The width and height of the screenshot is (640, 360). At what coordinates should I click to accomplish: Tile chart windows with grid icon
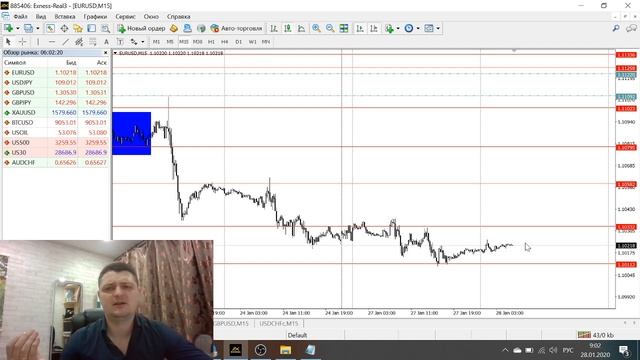point(344,28)
